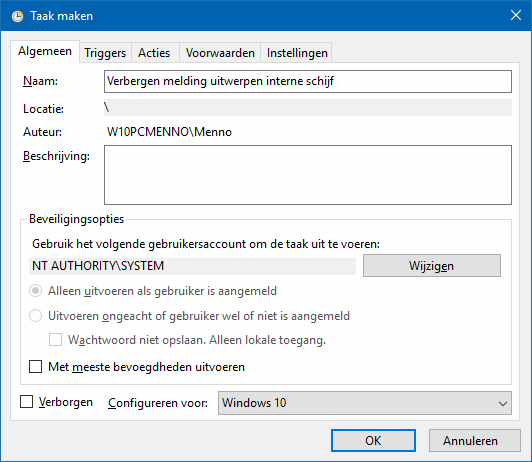Click the Beveiligingsopties group label

pyautogui.click(x=76, y=219)
